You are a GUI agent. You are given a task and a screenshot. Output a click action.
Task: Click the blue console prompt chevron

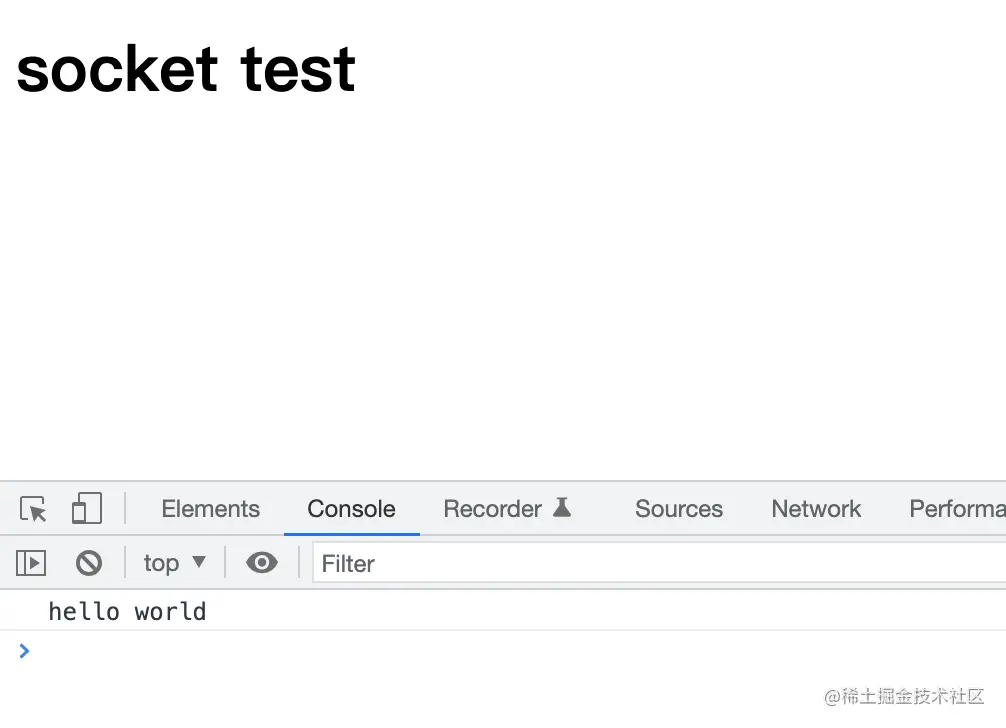point(25,651)
